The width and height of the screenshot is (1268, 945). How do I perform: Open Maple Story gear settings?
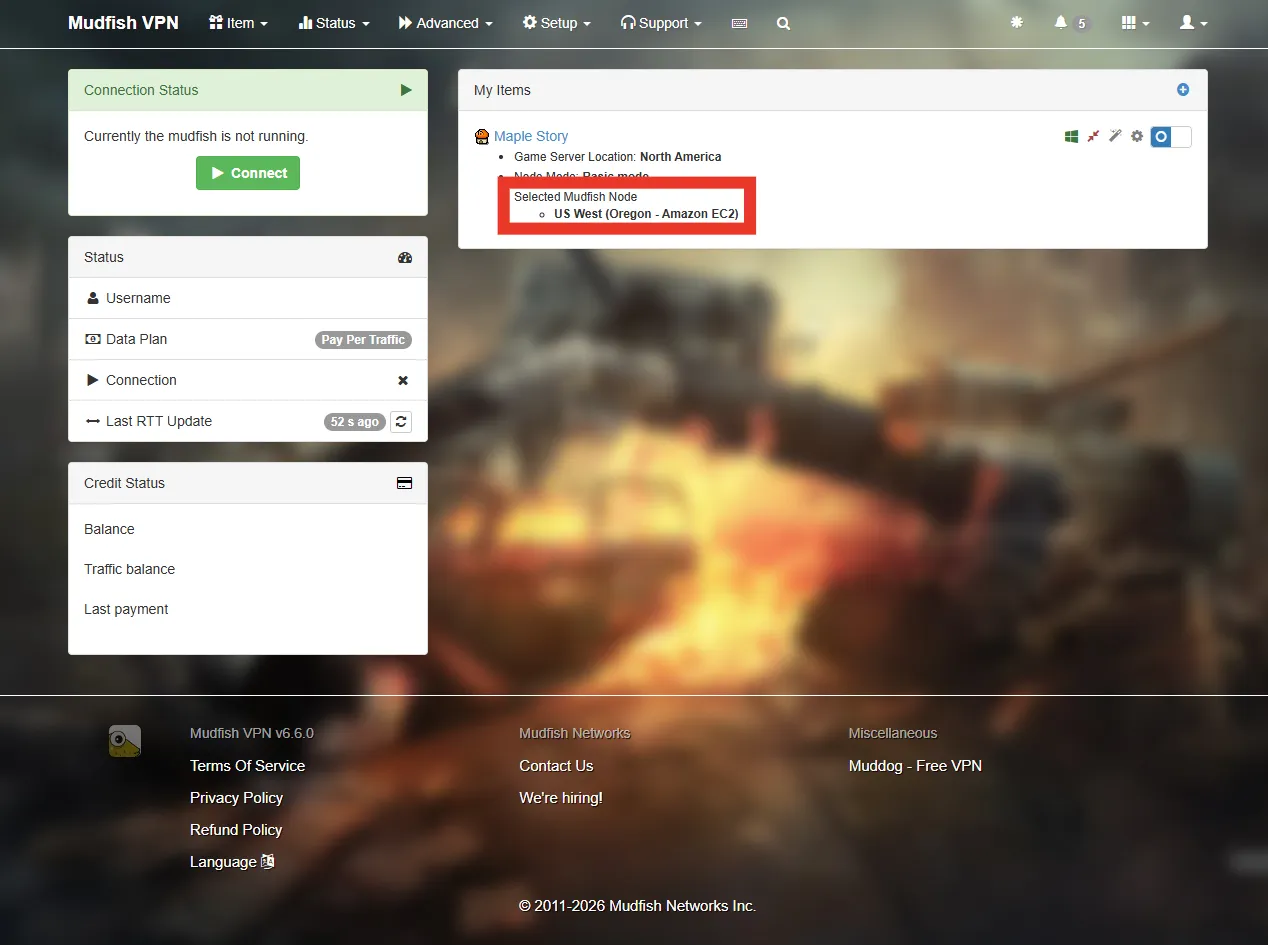tap(1137, 136)
